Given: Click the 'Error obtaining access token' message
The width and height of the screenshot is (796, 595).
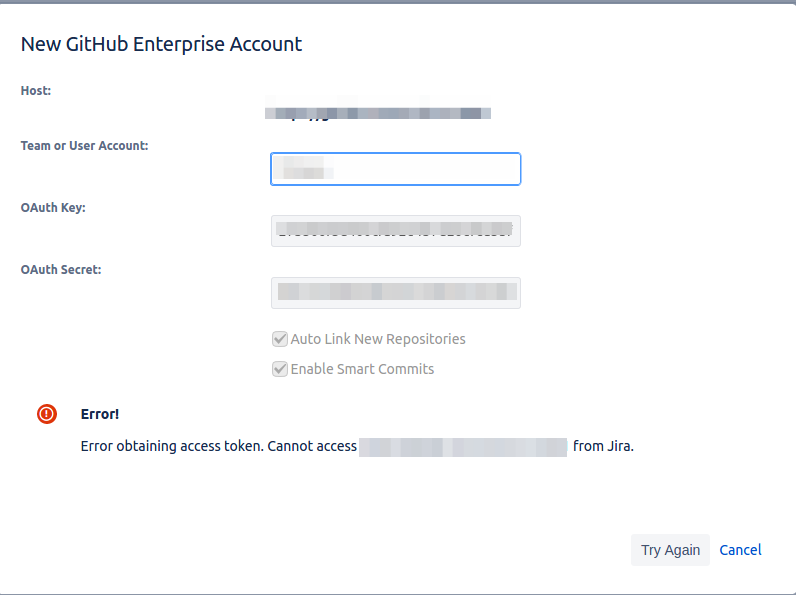Looking at the screenshot, I should (x=357, y=446).
